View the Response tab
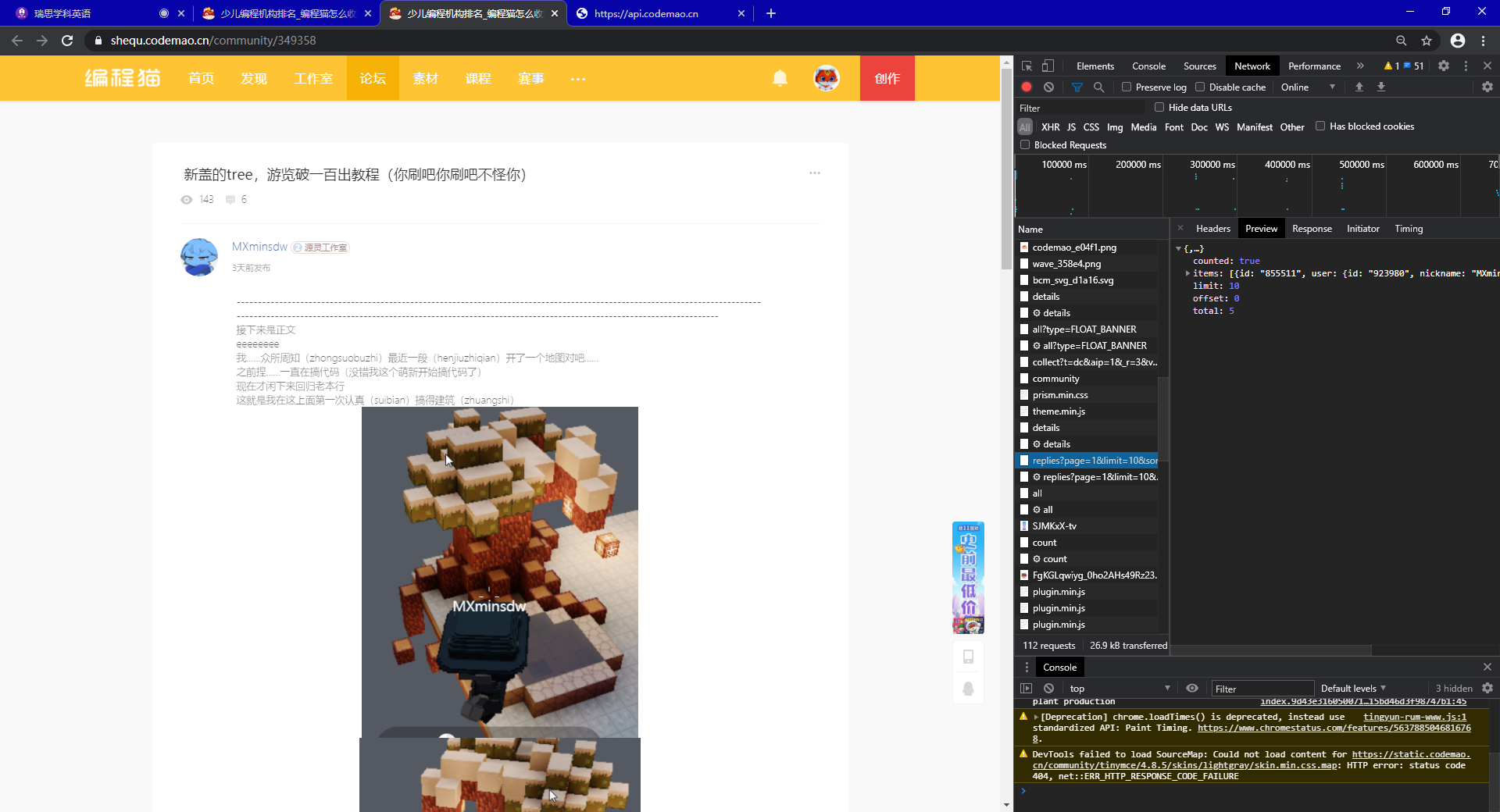Viewport: 1500px width, 812px height. (x=1312, y=229)
